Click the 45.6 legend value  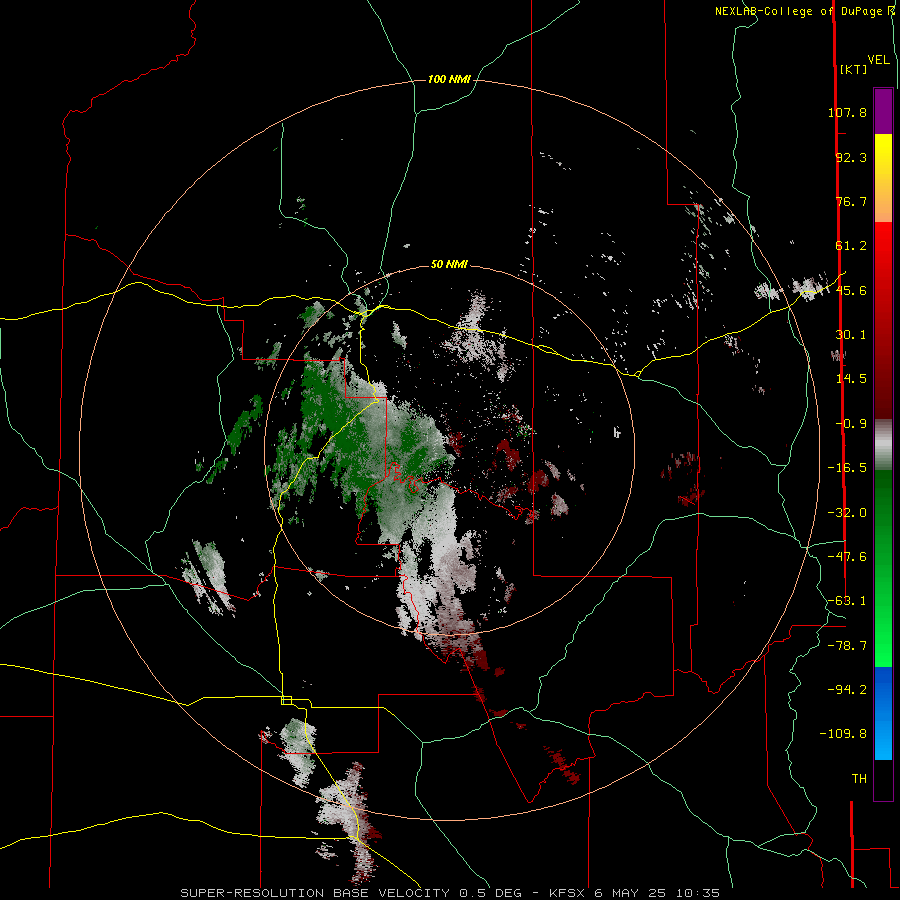pos(851,290)
